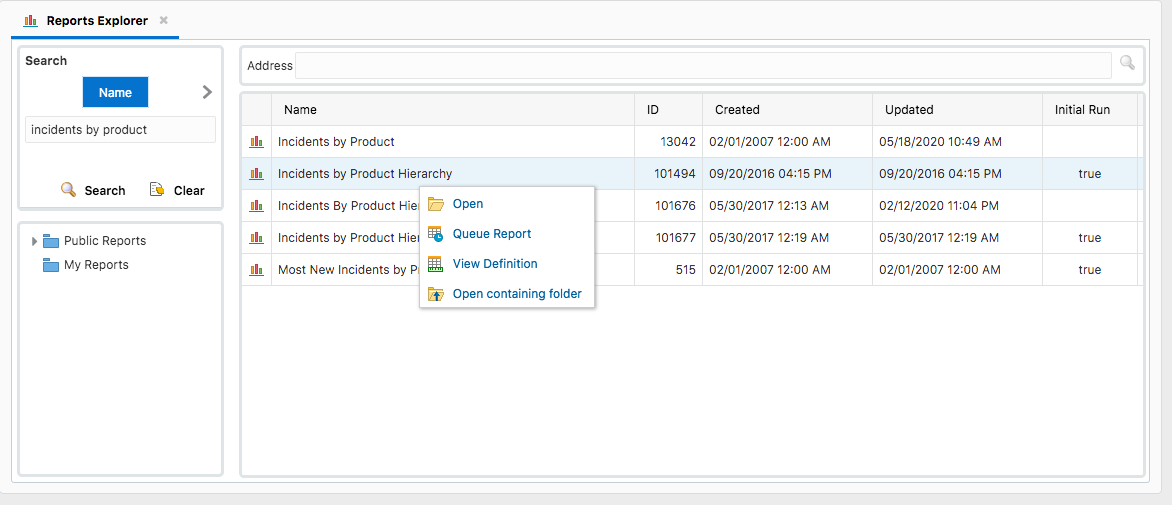Click the My Reports folder icon
The width and height of the screenshot is (1172, 505).
point(51,265)
